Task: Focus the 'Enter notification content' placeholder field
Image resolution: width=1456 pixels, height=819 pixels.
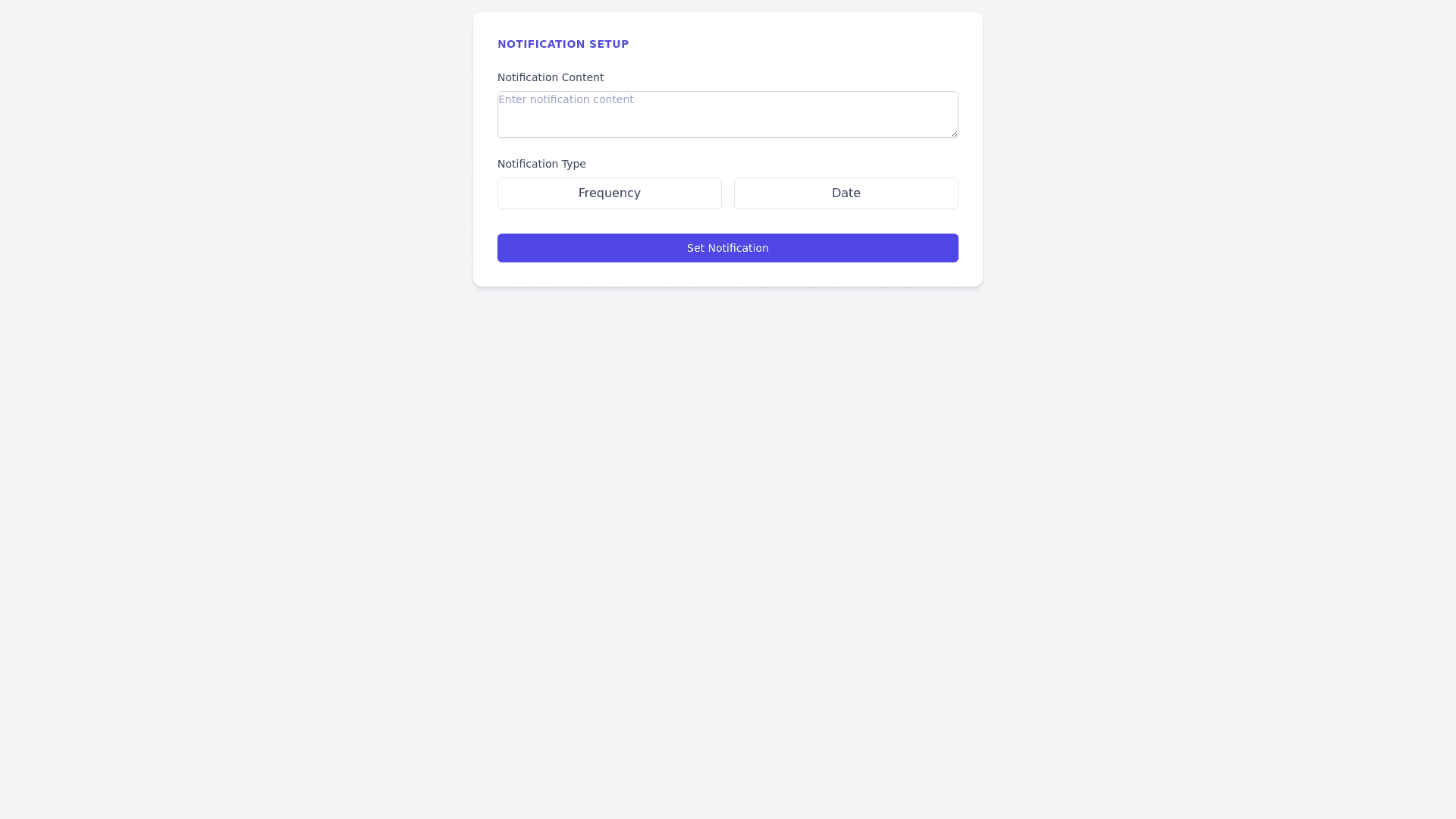Action: click(x=727, y=115)
